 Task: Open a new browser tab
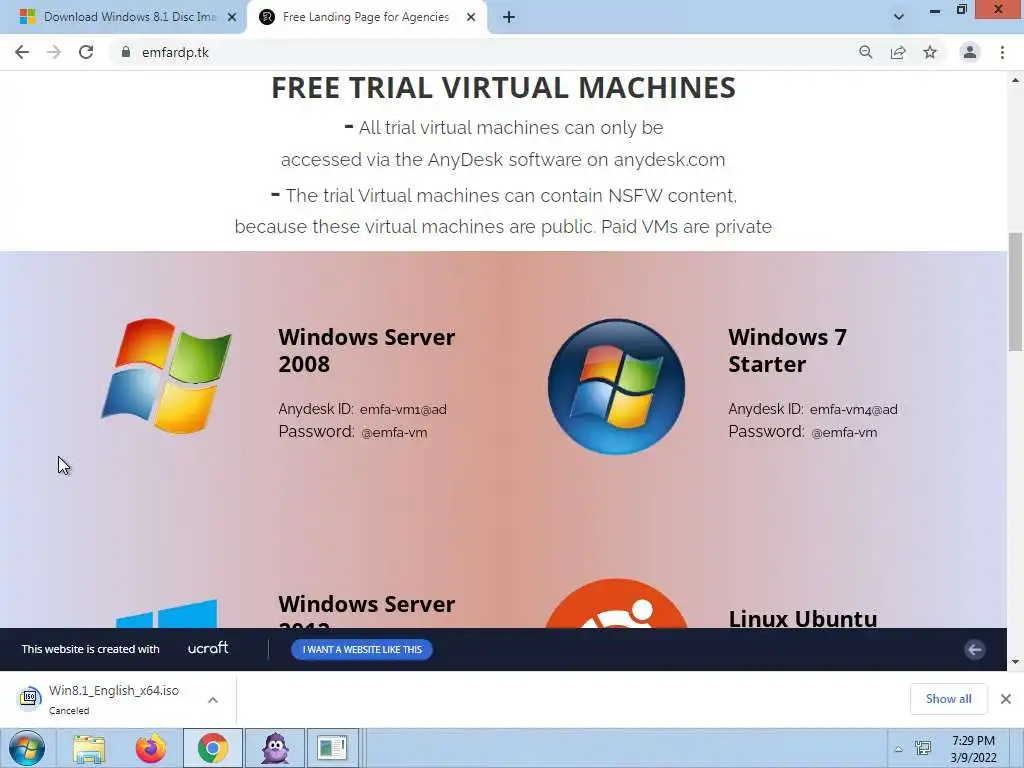point(509,17)
